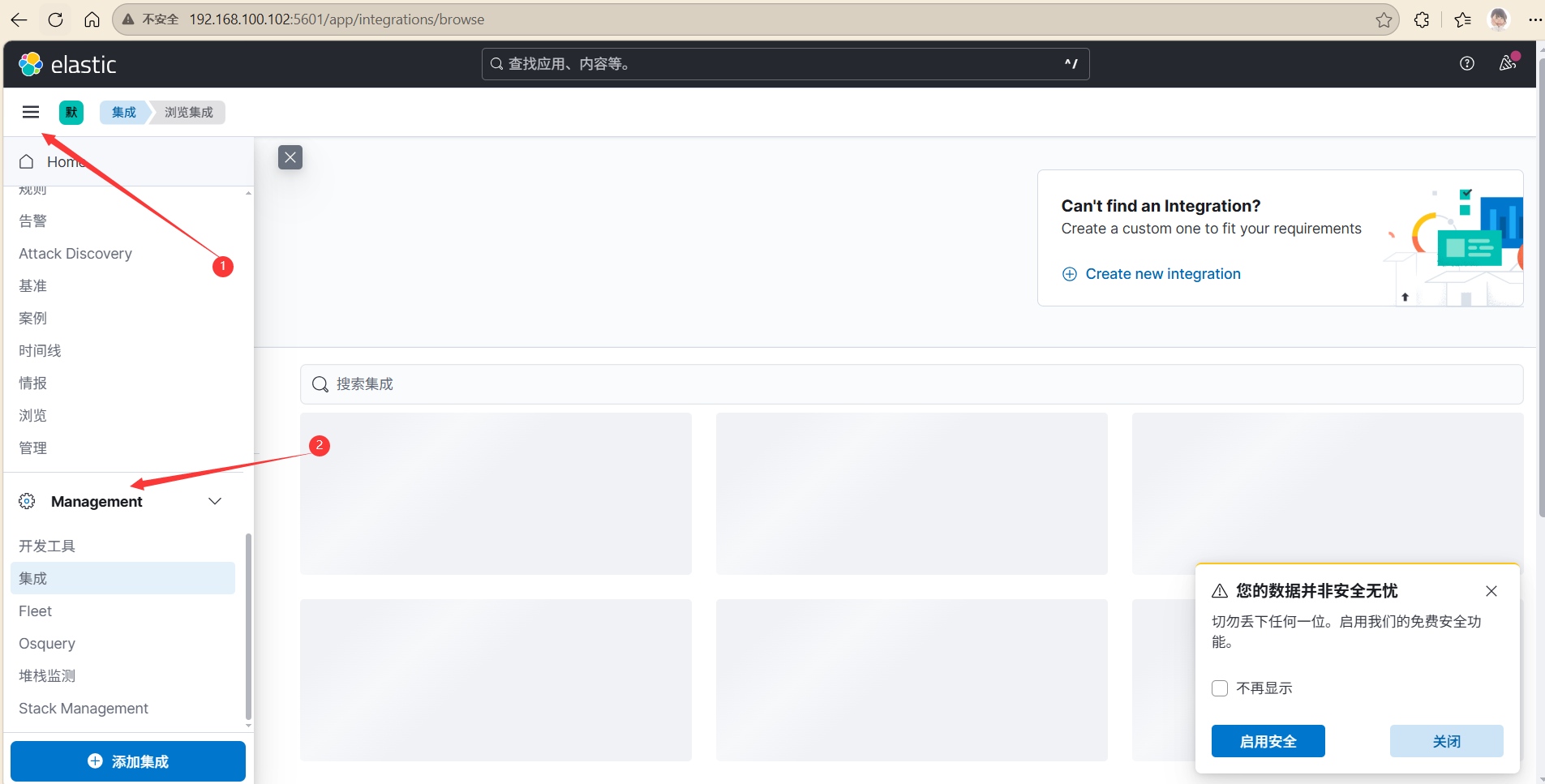Open the newsfeed notifications icon
Image resolution: width=1545 pixels, height=784 pixels.
point(1508,63)
